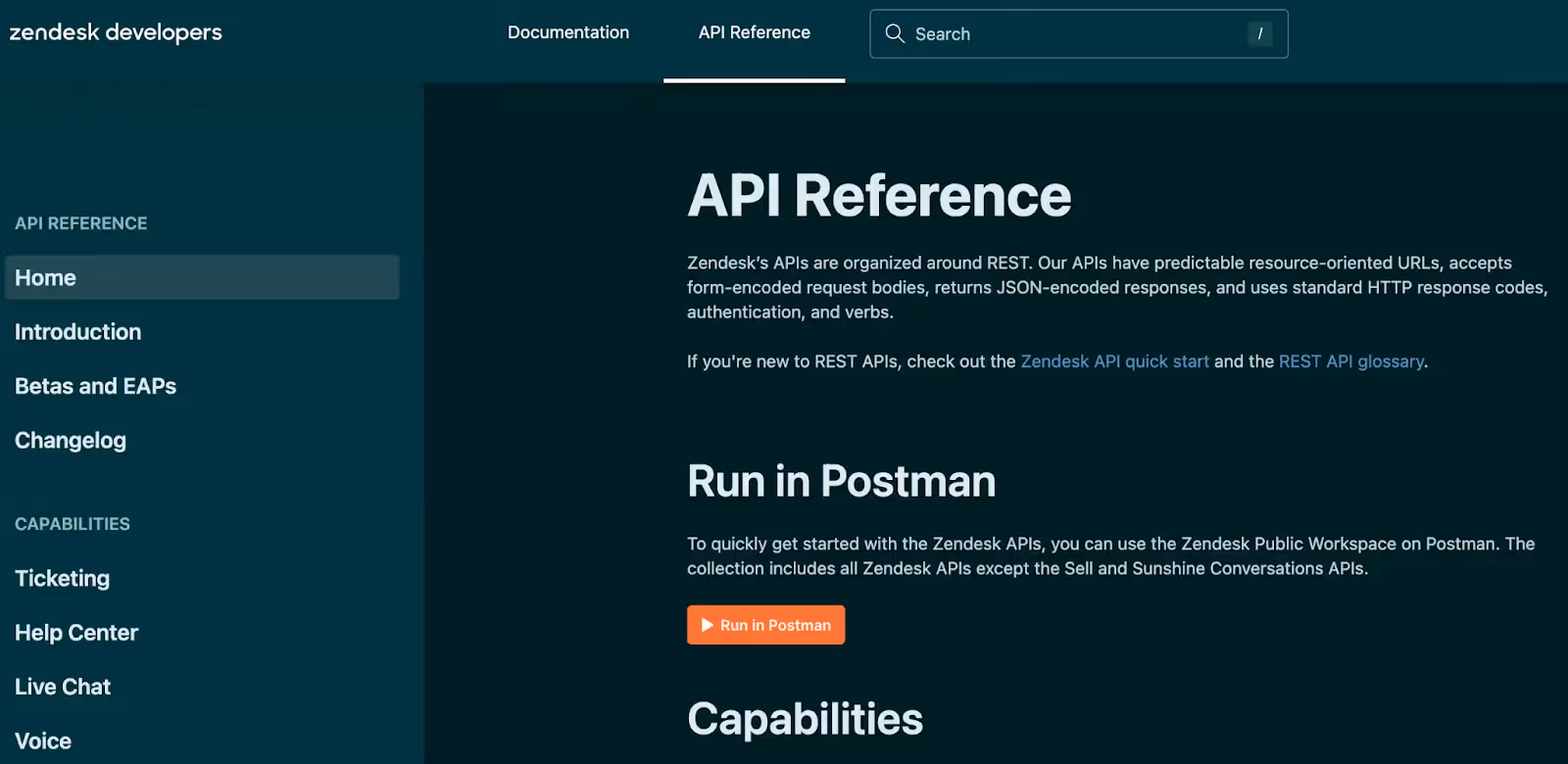Viewport: 1568px width, 764px height.
Task: Open Help Center in sidebar
Action: pyautogui.click(x=76, y=633)
